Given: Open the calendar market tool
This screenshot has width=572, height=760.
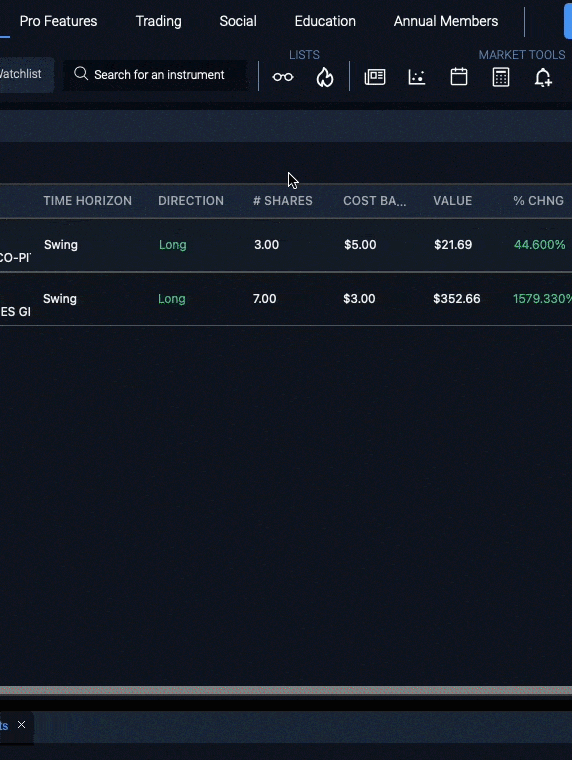Looking at the screenshot, I should click(459, 77).
